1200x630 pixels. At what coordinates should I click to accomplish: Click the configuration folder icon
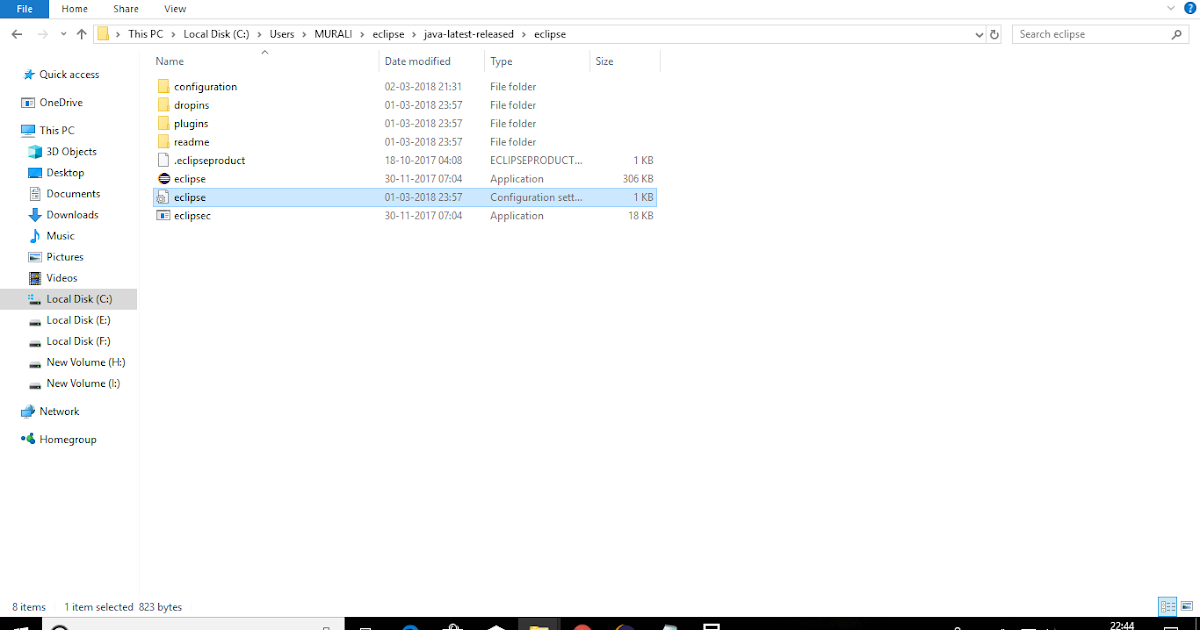click(164, 87)
